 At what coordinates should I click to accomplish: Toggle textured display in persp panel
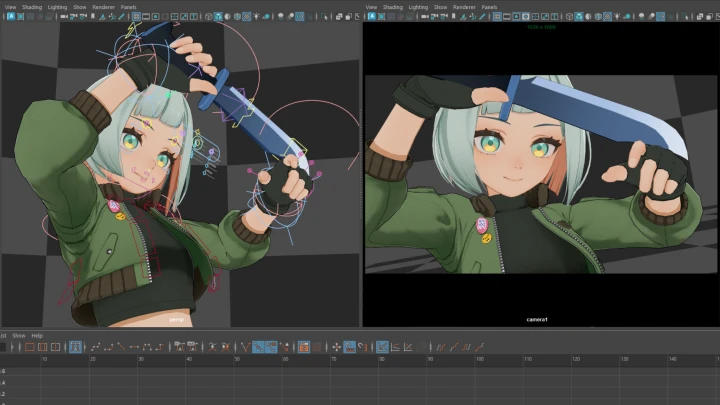(247, 17)
